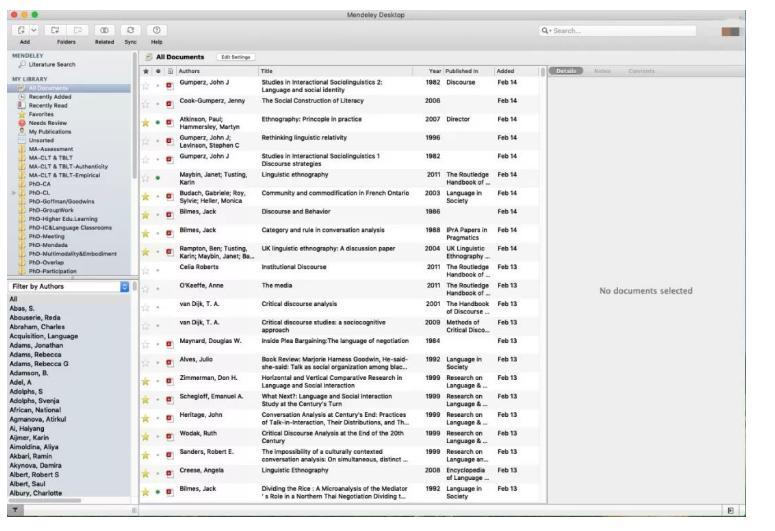Toggle favorite star for Wodak, Ruth
The width and height of the screenshot is (775, 531).
145,437
